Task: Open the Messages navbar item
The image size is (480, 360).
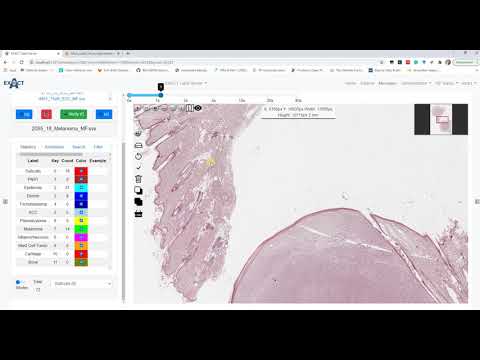Action: 387,83
